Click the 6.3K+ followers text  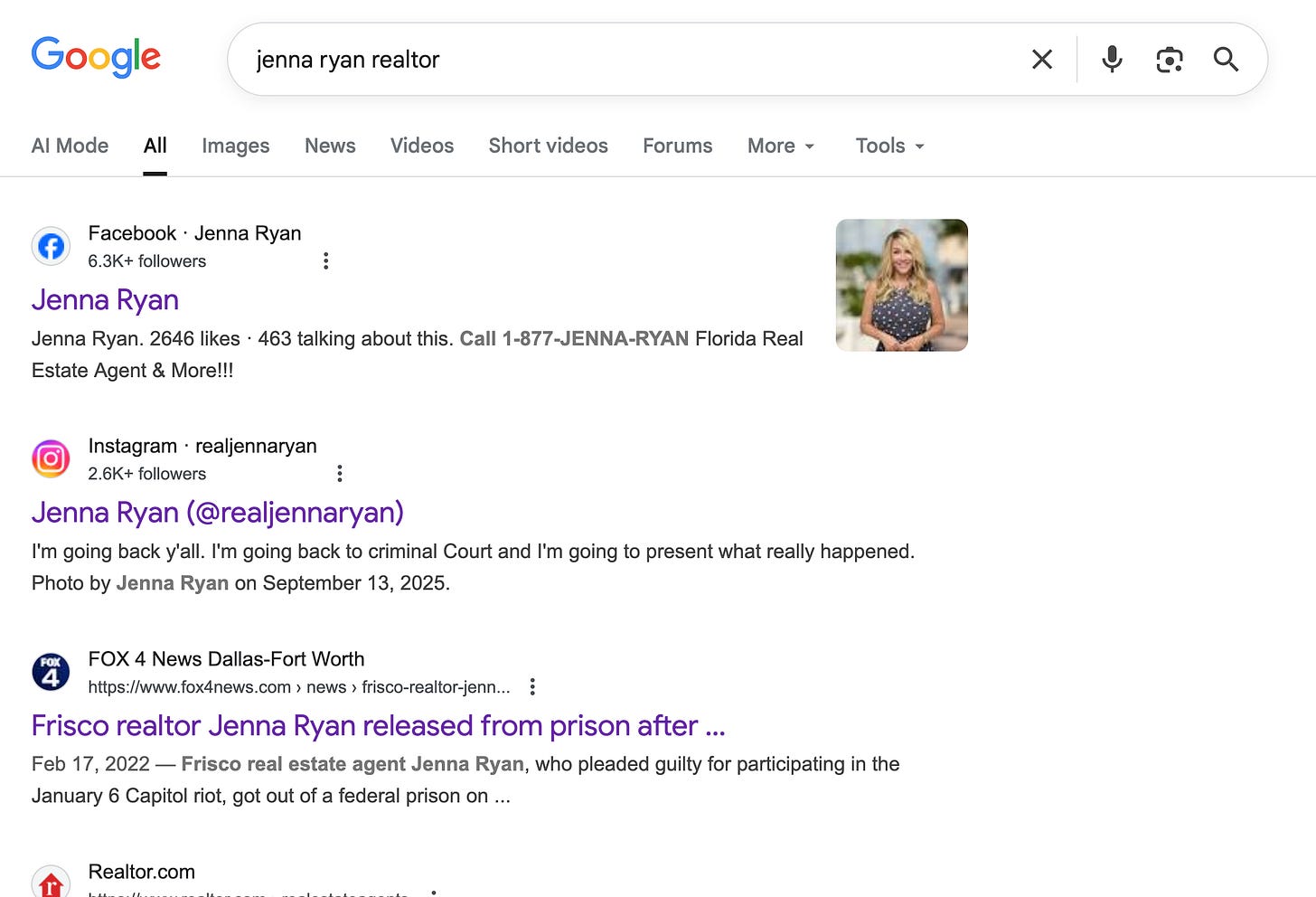[x=147, y=261]
